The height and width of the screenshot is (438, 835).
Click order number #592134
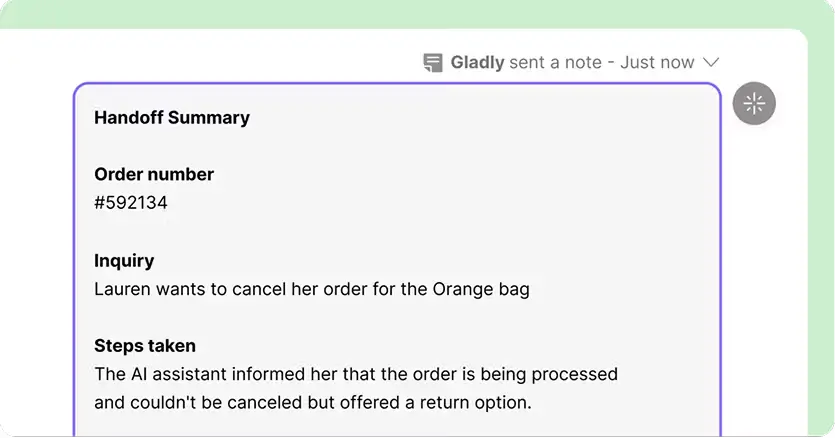(131, 202)
